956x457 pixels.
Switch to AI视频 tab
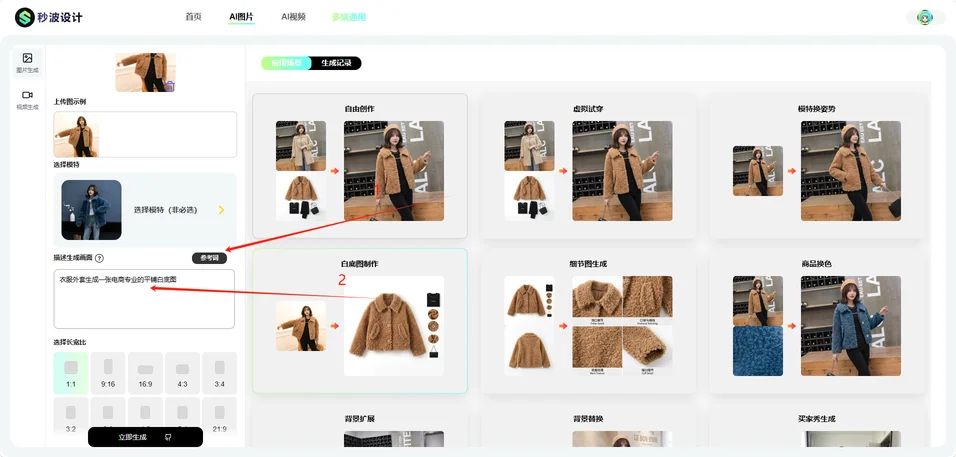(x=293, y=17)
